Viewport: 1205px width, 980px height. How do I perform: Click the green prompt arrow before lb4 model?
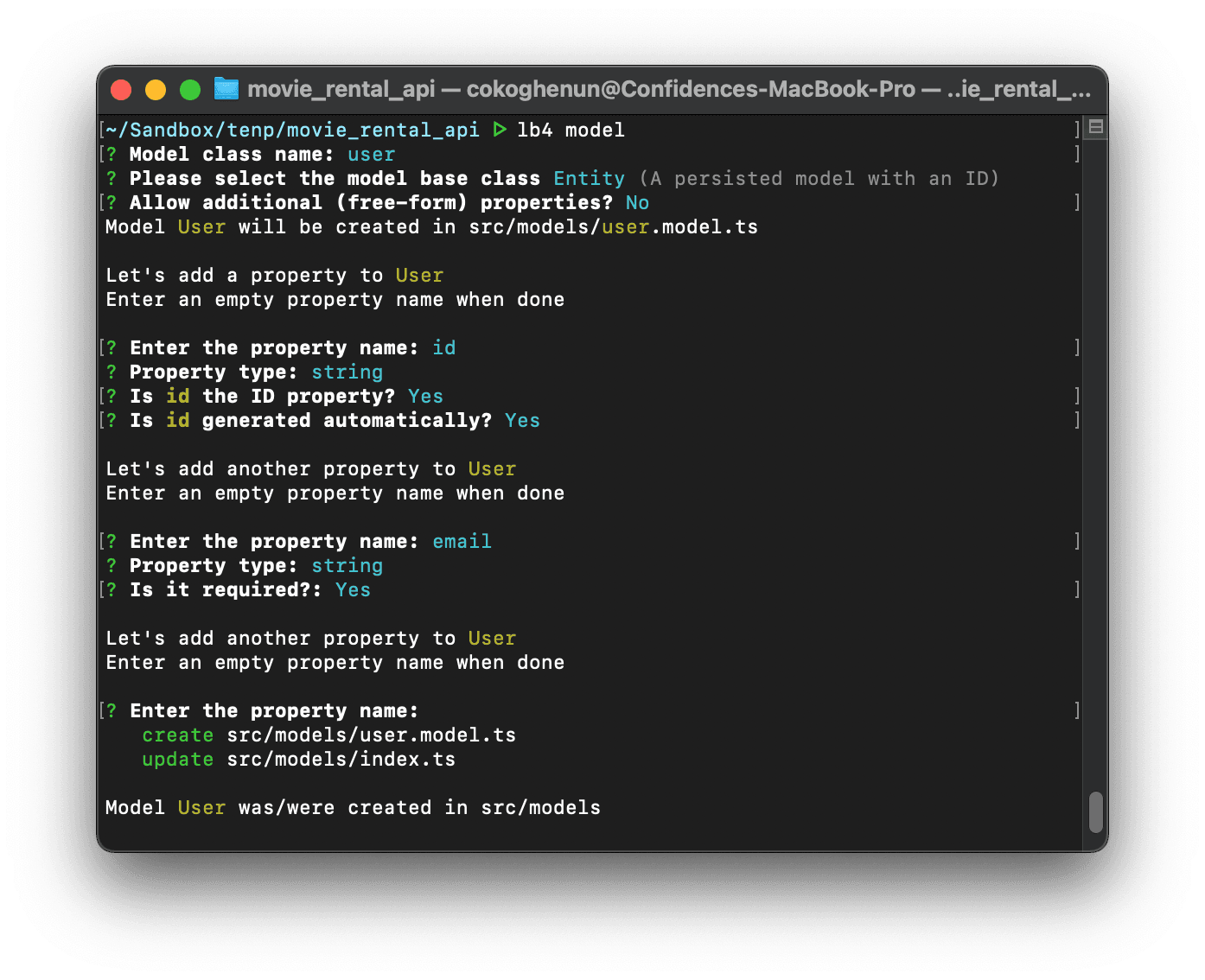click(500, 130)
